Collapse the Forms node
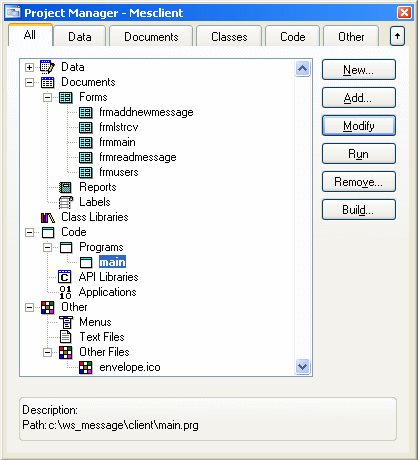The image size is (418, 460). click(x=47, y=97)
